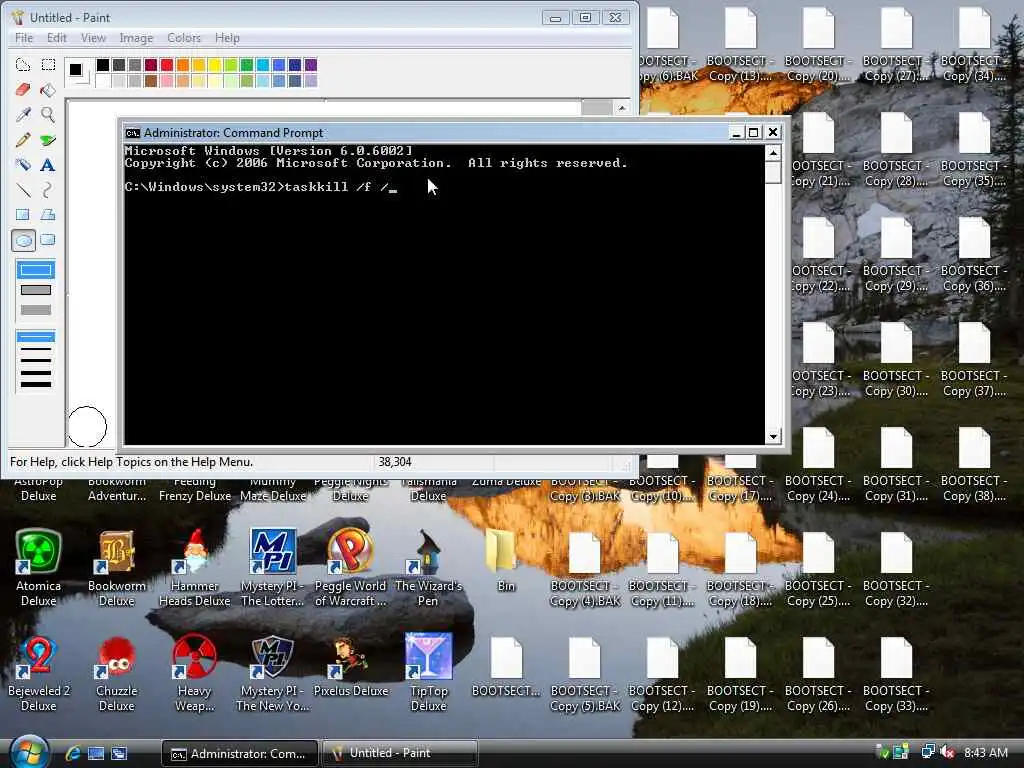Select the Ellipse tool in Paint
This screenshot has height=768, width=1024.
coord(23,240)
